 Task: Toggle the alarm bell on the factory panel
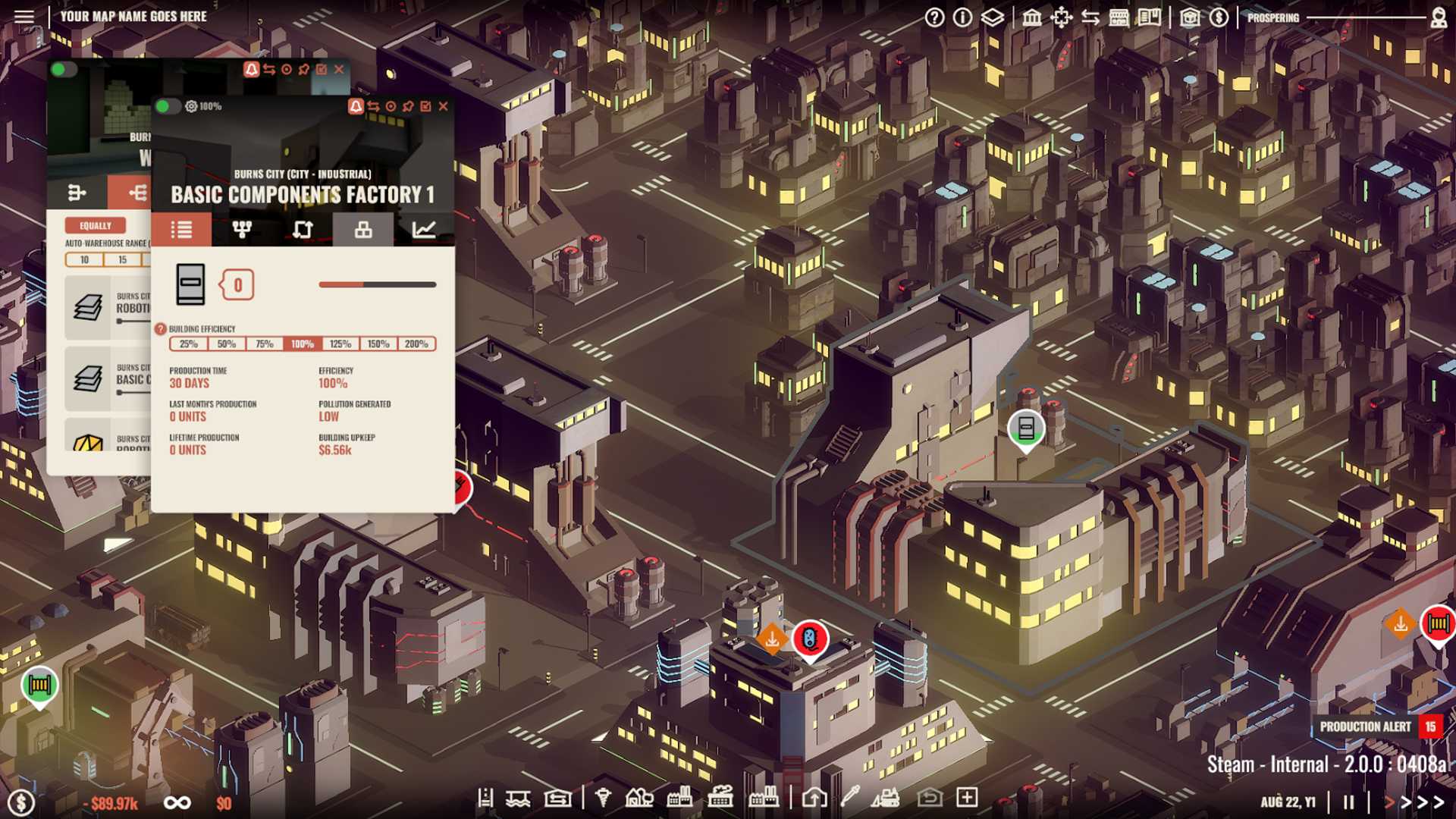[x=356, y=106]
